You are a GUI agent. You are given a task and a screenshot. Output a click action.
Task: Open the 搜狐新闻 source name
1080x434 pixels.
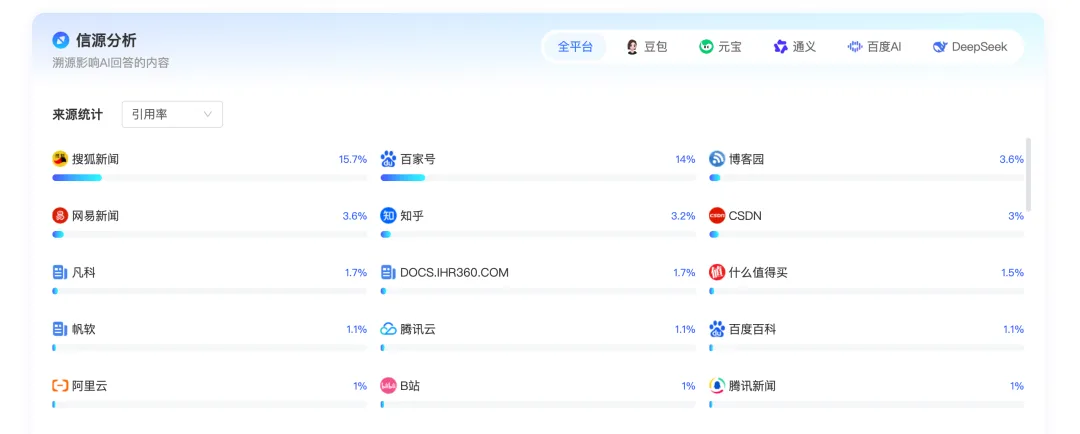pos(96,159)
